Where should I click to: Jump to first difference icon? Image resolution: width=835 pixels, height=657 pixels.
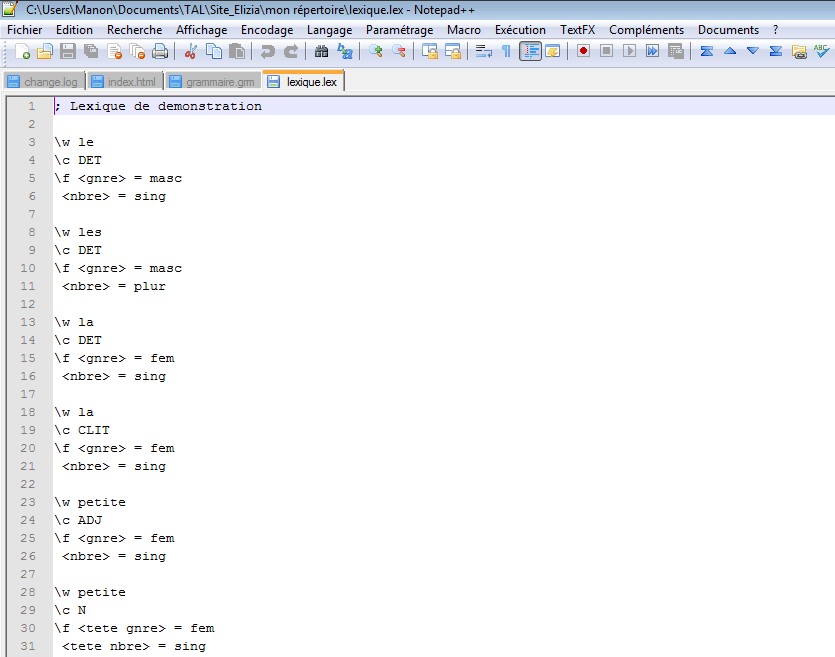pyautogui.click(x=707, y=51)
